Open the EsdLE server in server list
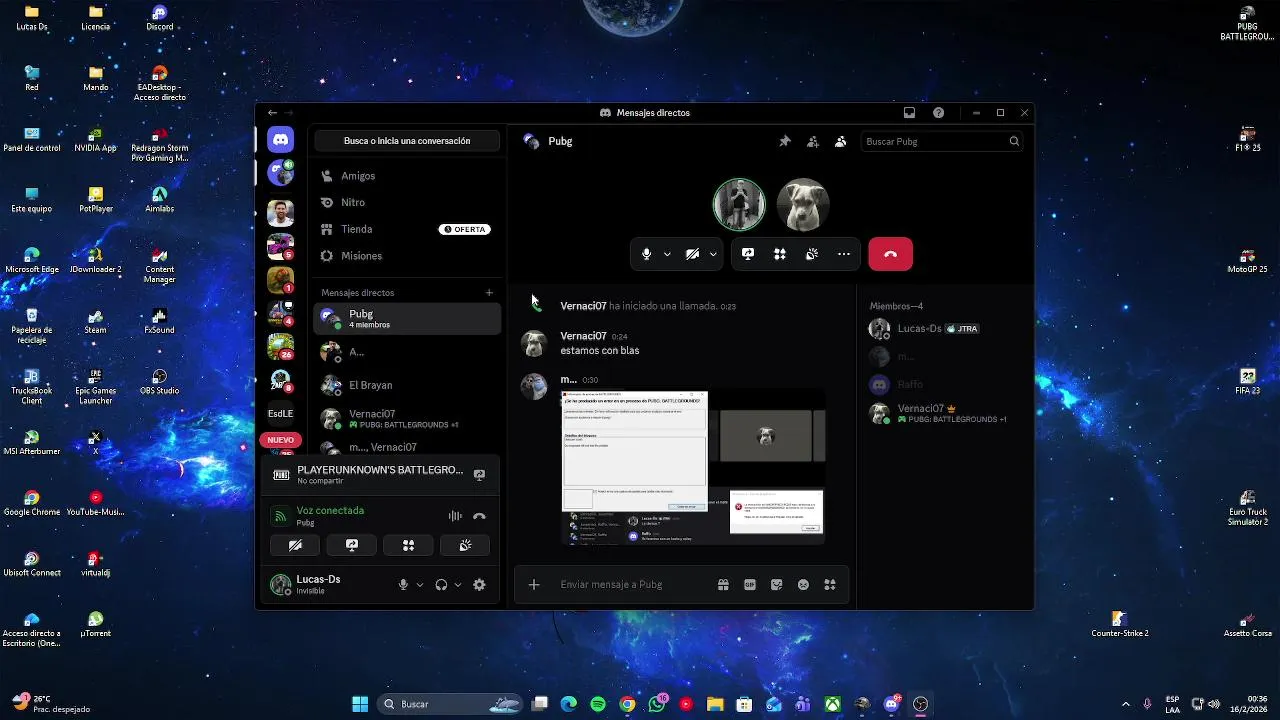1280x720 pixels. [x=281, y=413]
